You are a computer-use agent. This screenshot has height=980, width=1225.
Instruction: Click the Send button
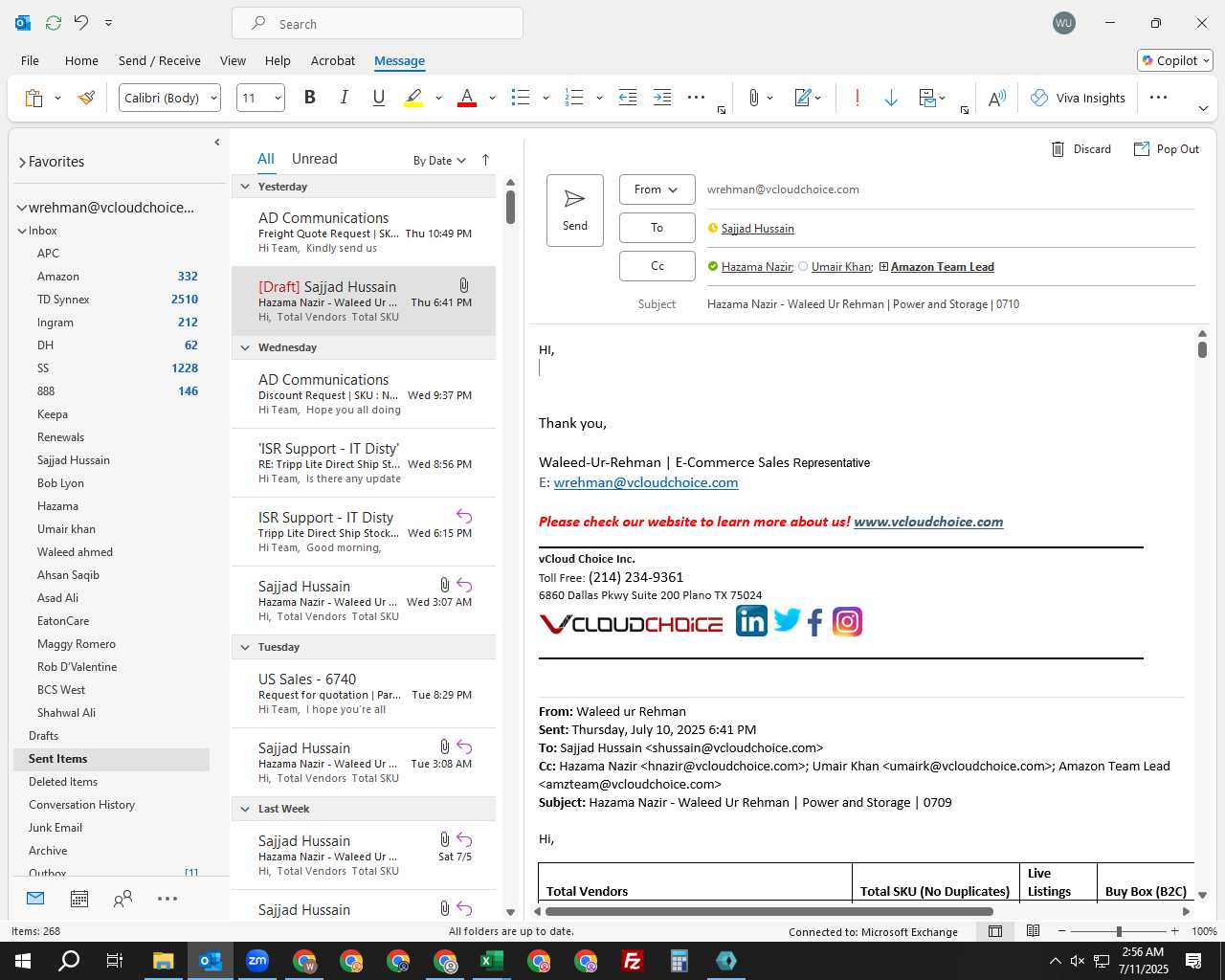pyautogui.click(x=575, y=211)
